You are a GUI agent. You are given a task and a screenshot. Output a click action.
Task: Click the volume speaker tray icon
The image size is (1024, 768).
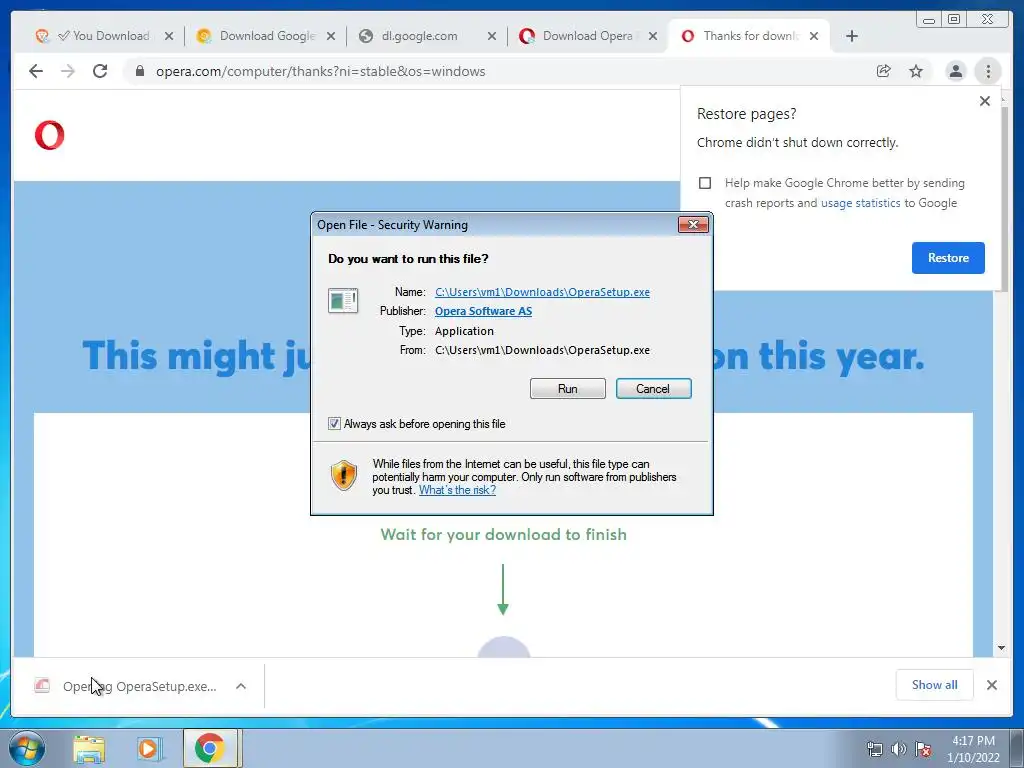pos(899,749)
